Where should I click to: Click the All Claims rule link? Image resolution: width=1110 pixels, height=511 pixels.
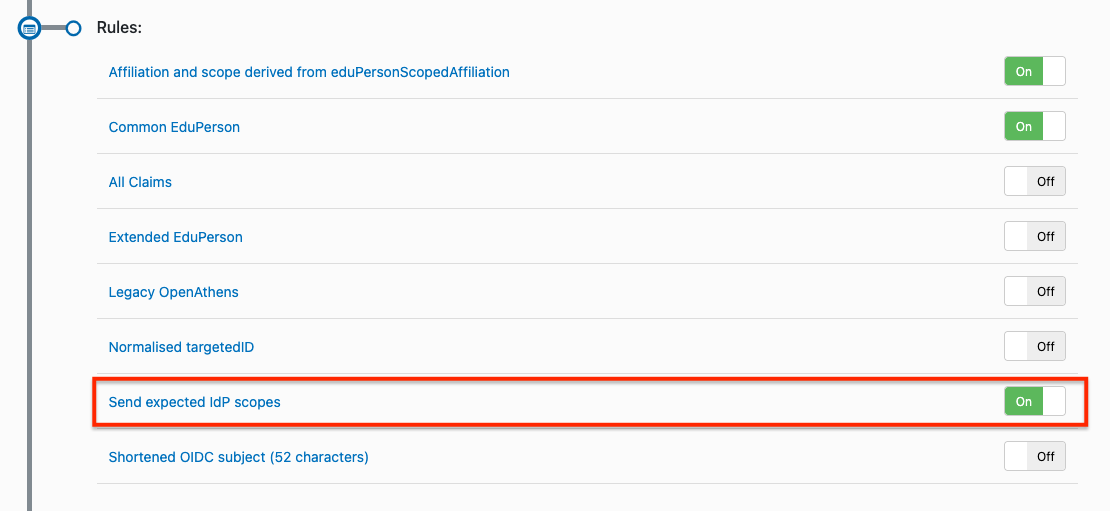(140, 182)
